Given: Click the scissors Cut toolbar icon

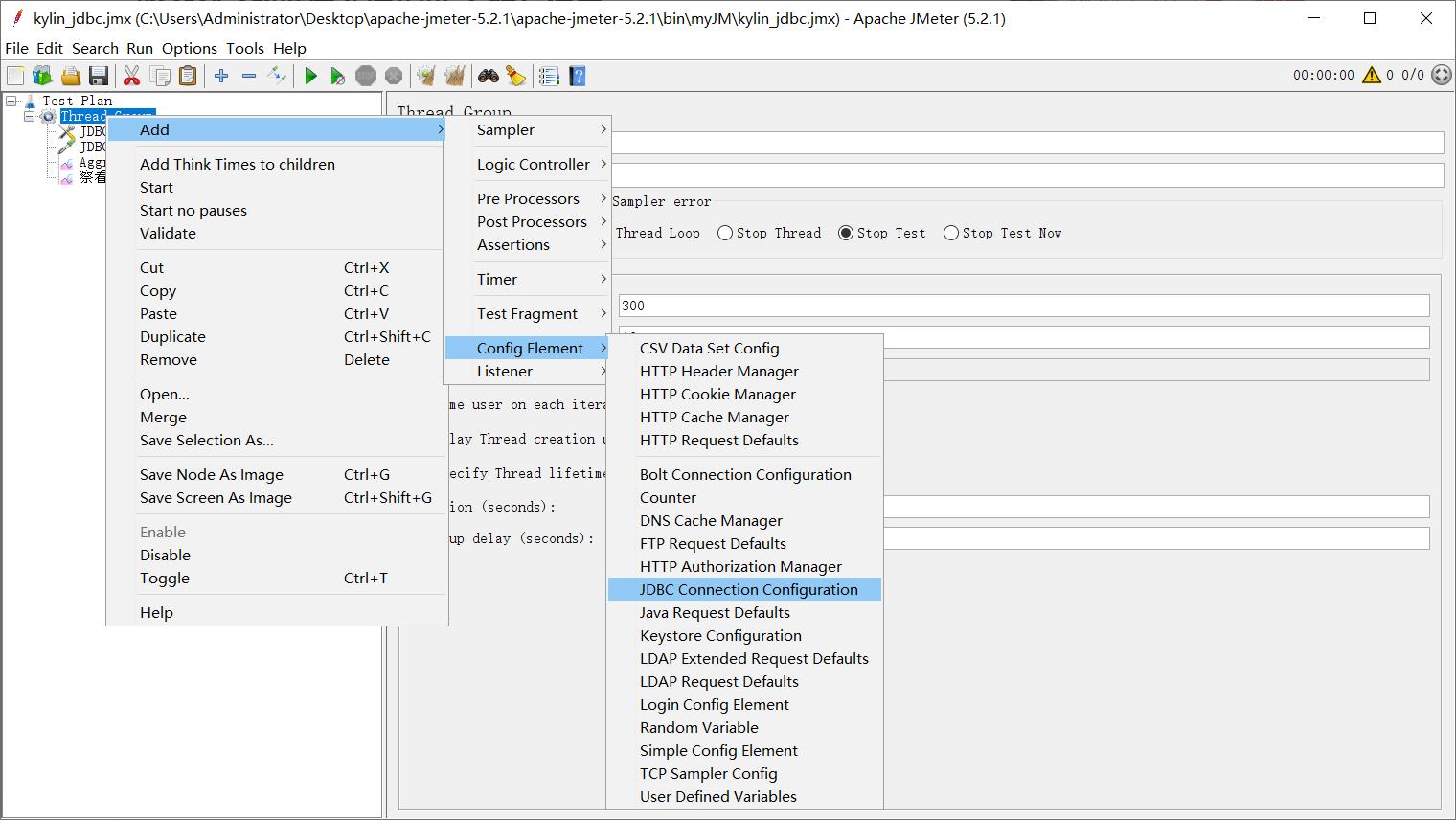Looking at the screenshot, I should click(x=132, y=76).
